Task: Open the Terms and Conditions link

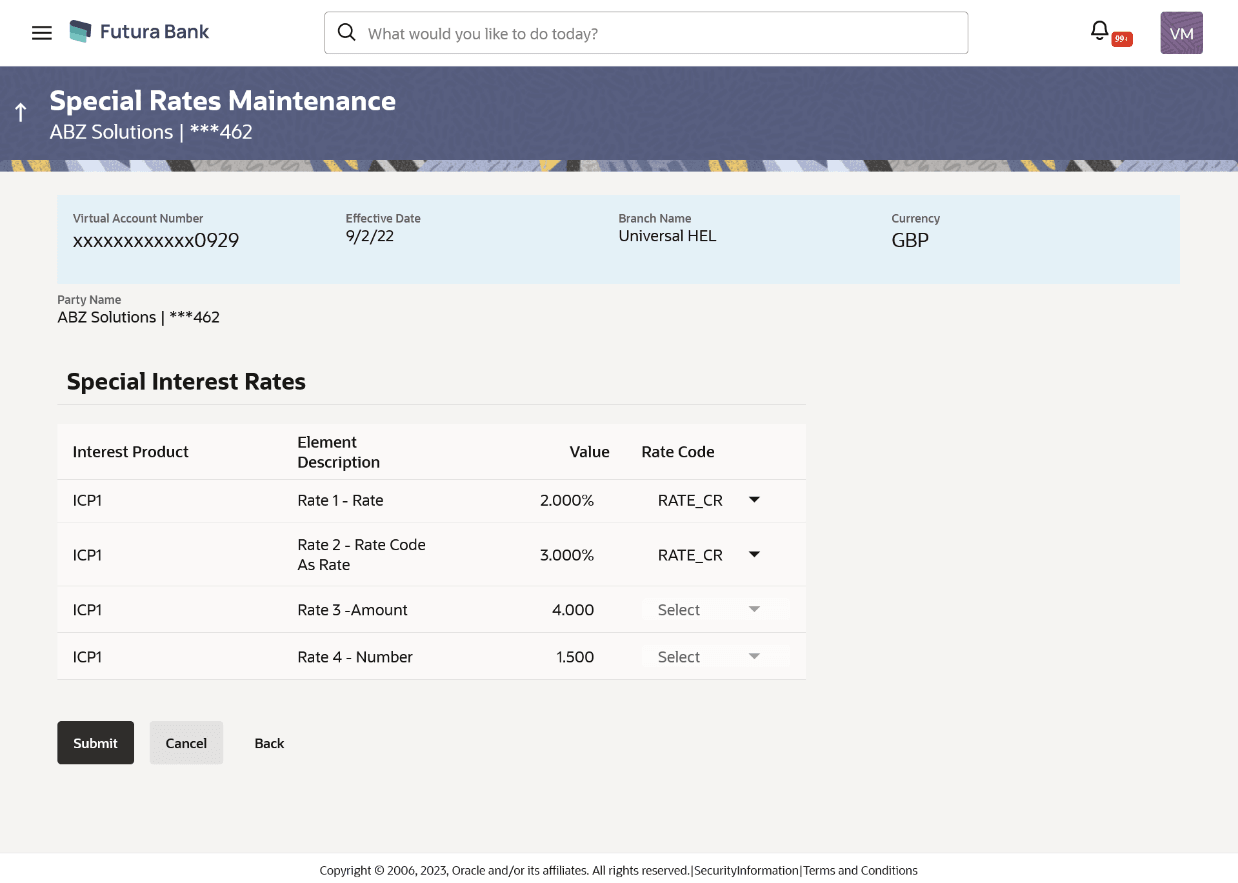Action: 860,871
